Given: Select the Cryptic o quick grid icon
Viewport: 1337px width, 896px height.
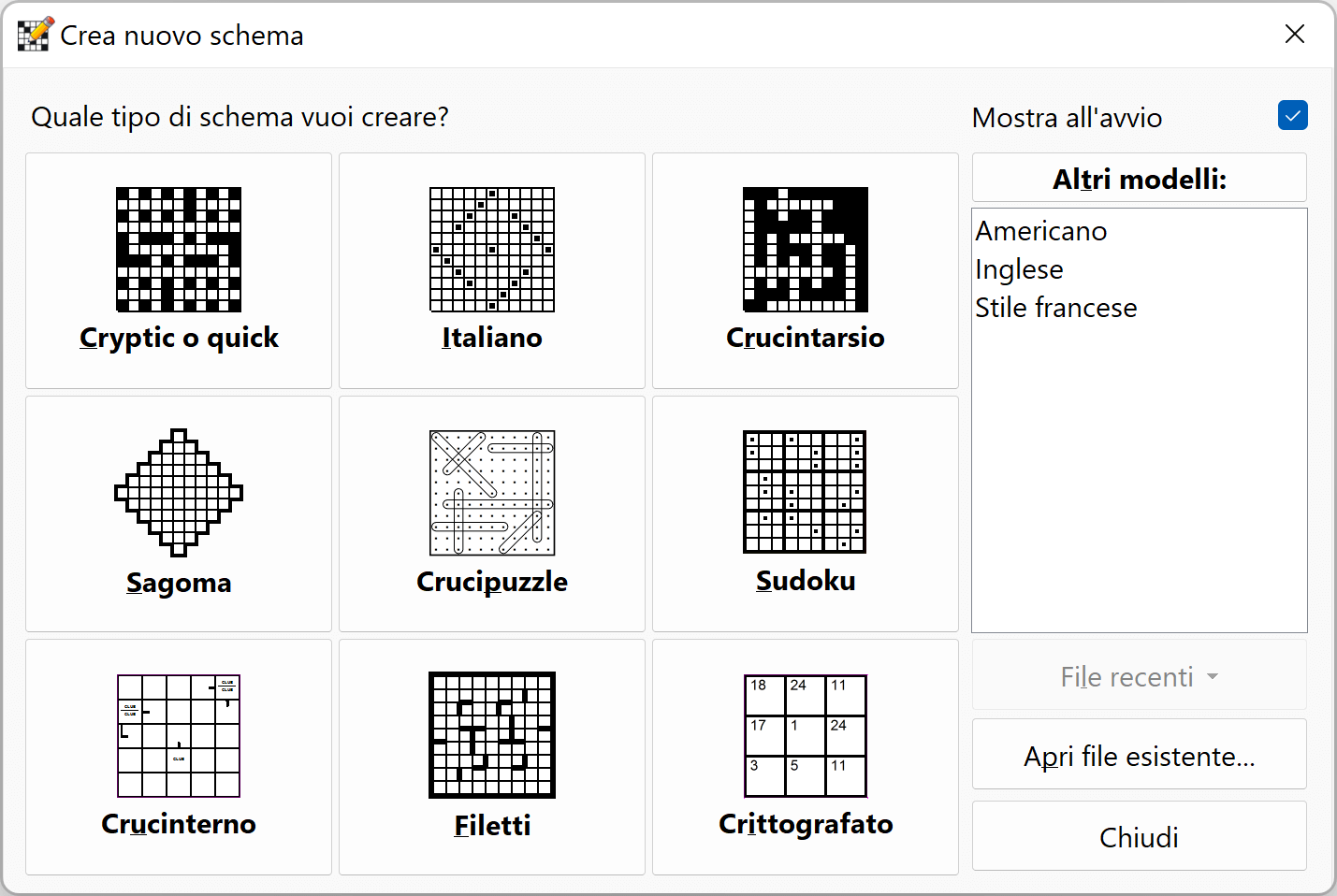Looking at the screenshot, I should [x=178, y=250].
